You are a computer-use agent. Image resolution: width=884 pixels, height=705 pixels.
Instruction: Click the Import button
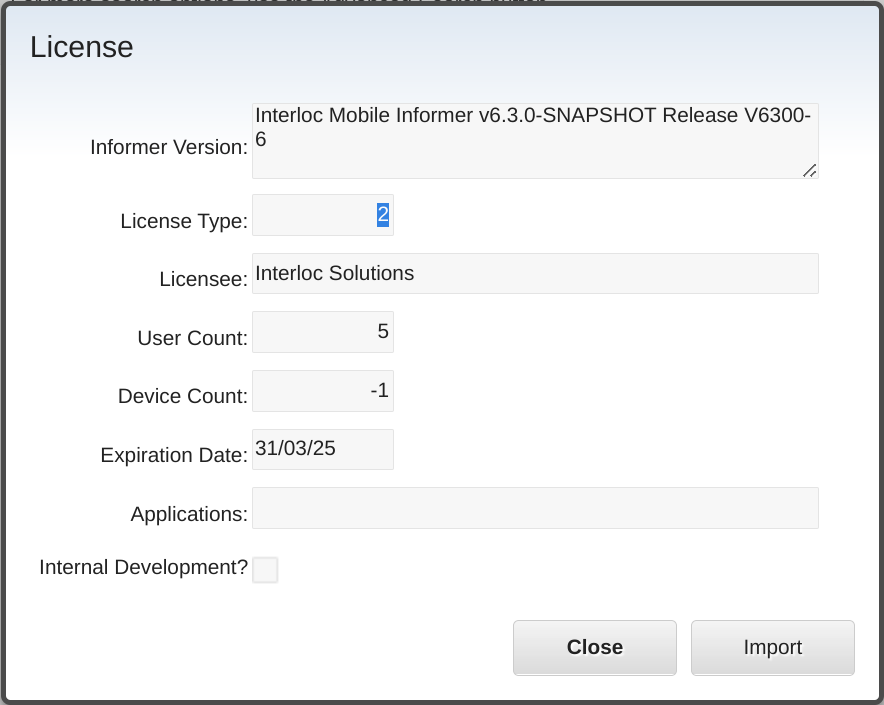(772, 647)
